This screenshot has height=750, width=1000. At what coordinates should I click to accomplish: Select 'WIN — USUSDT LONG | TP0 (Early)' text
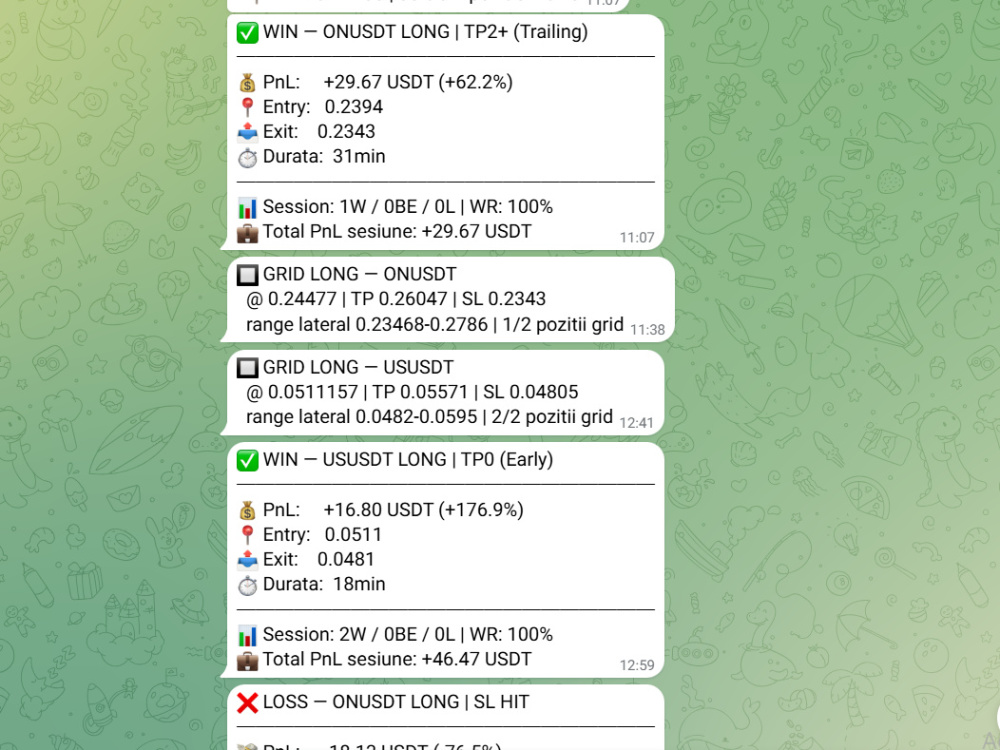click(408, 460)
